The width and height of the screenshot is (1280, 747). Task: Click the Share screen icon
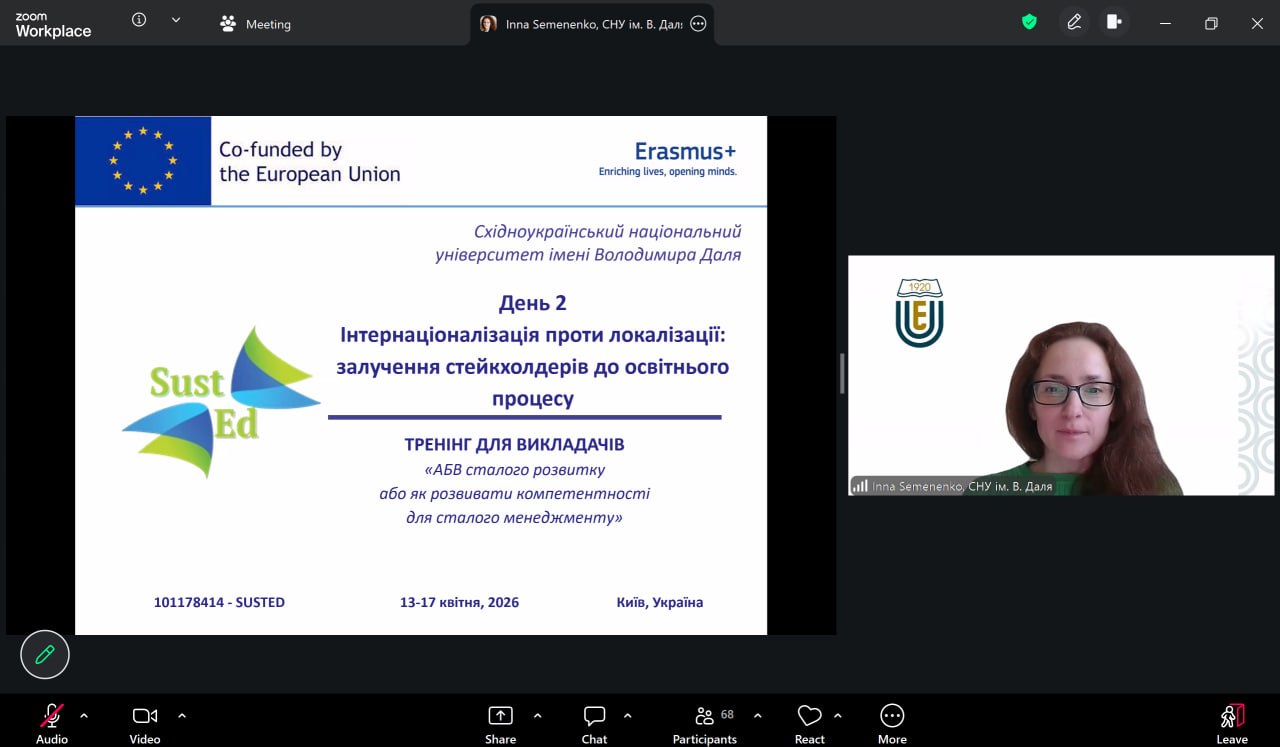click(x=500, y=716)
